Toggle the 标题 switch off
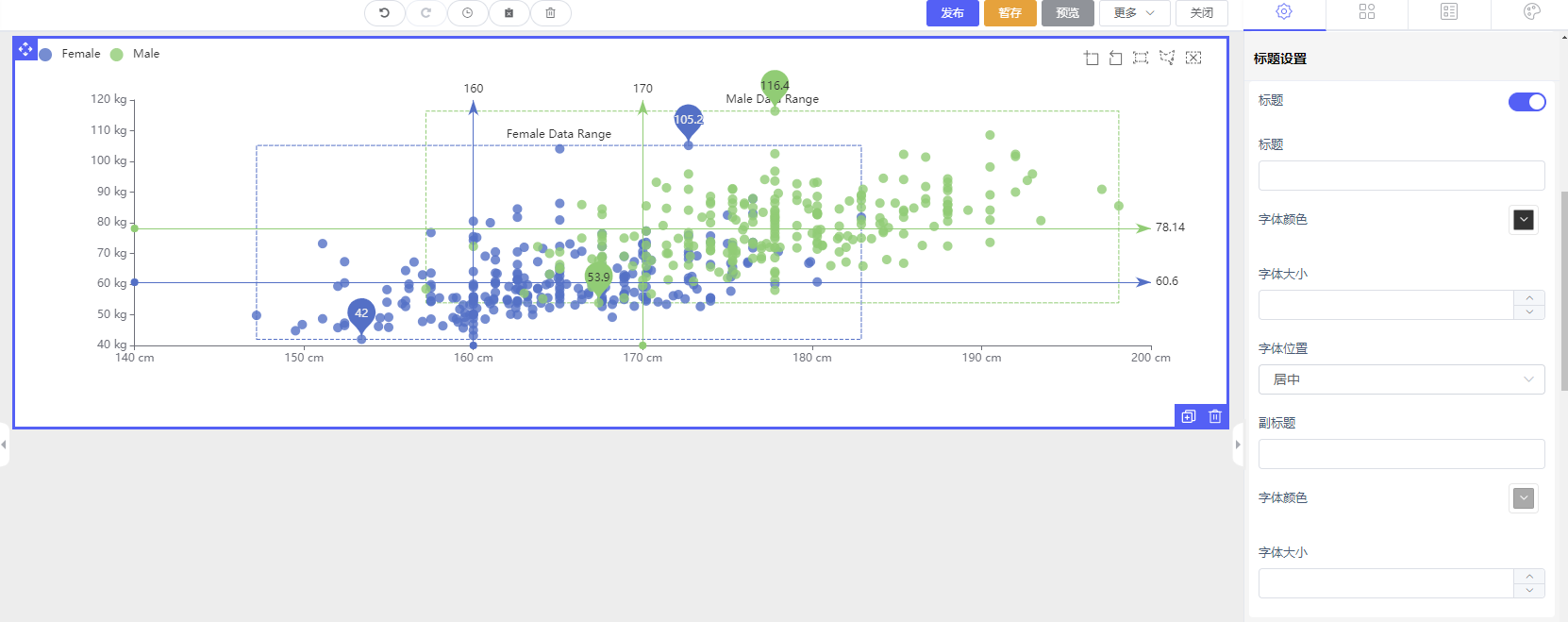 [1526, 102]
